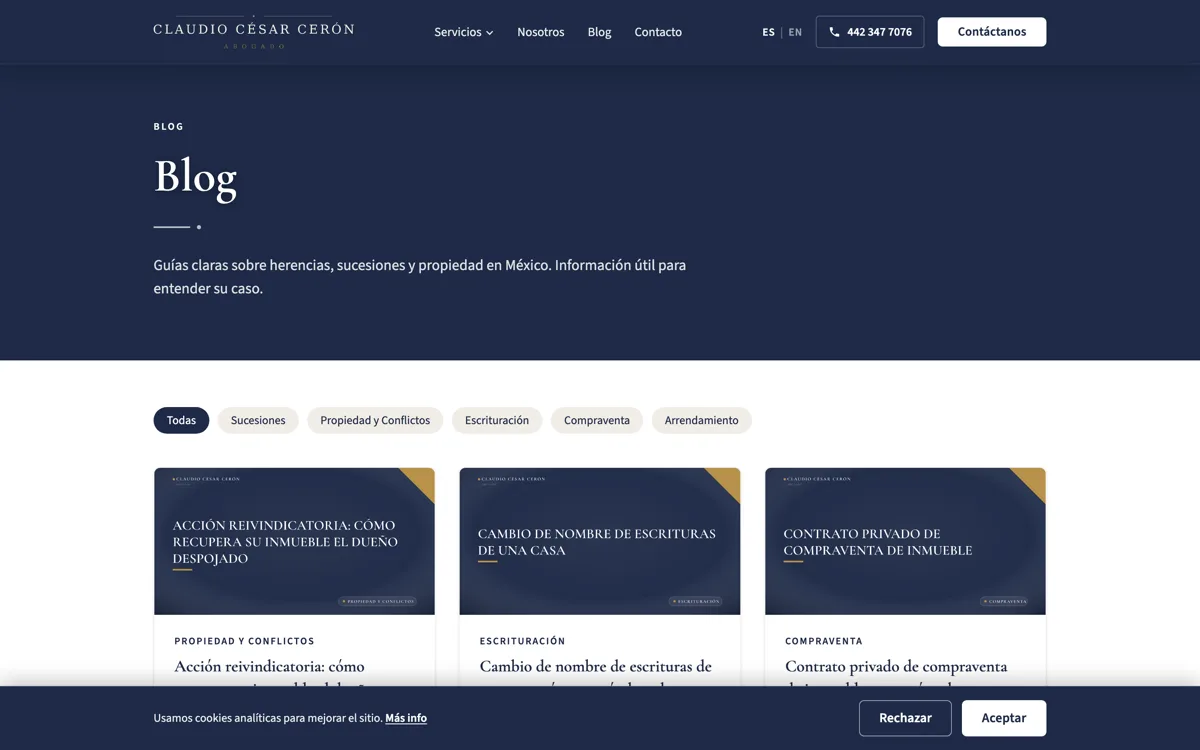
Task: Open the Acción reivindicatoria article thumbnail
Action: pos(294,541)
